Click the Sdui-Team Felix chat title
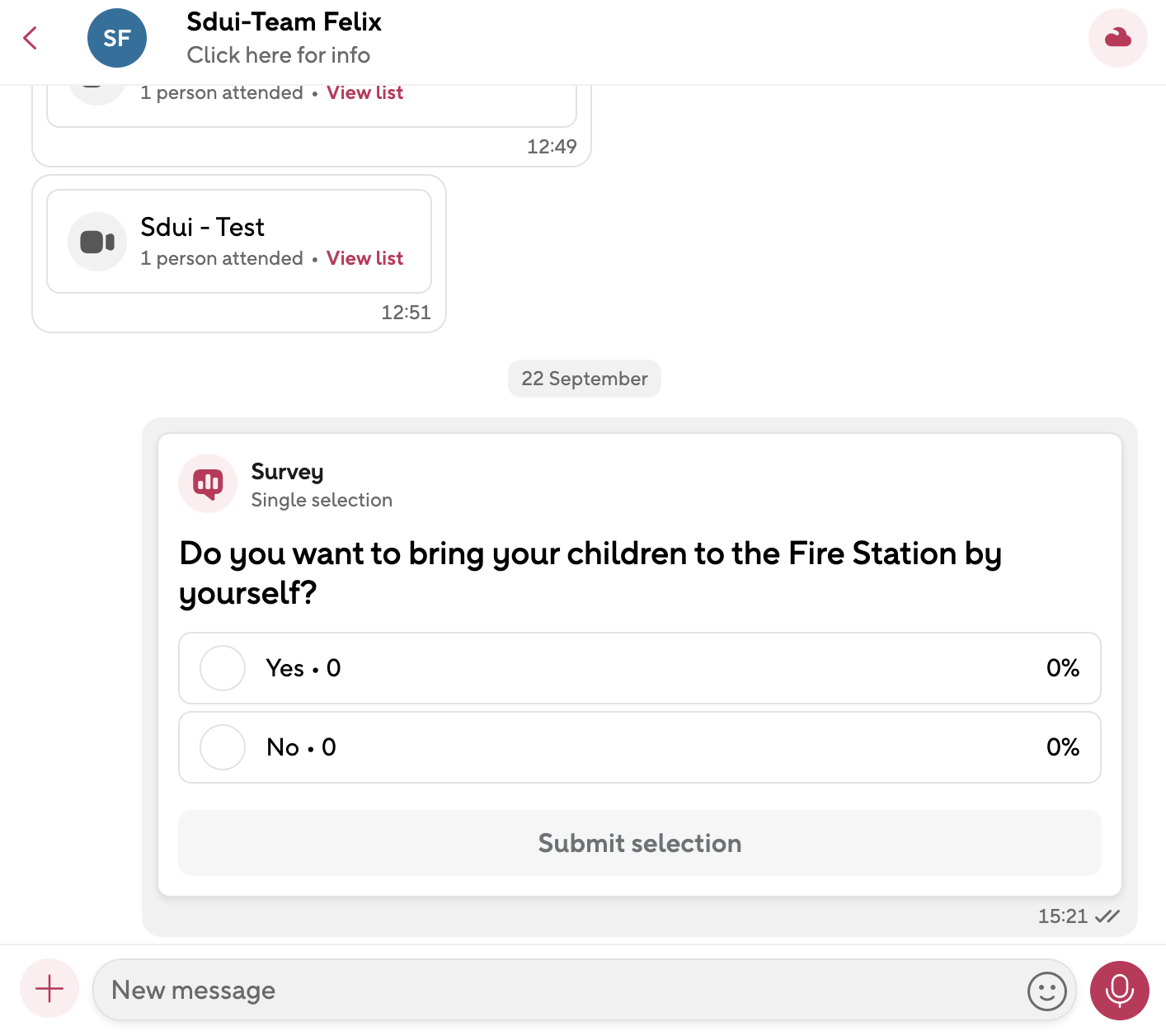The height and width of the screenshot is (1036, 1166). [x=284, y=22]
